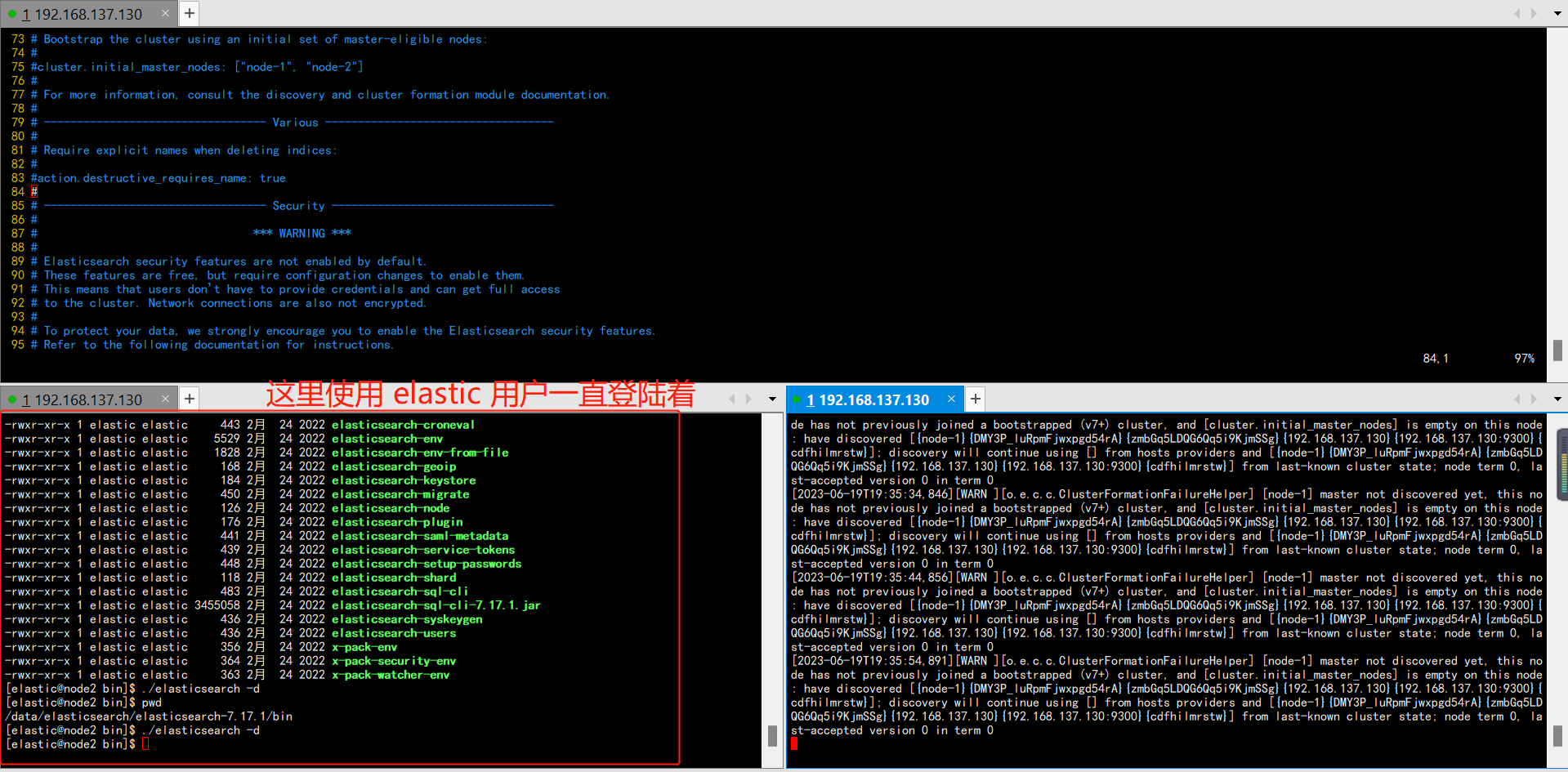1568x772 pixels.
Task: Click the top pane vertical scrollbar thumb
Action: click(1557, 350)
